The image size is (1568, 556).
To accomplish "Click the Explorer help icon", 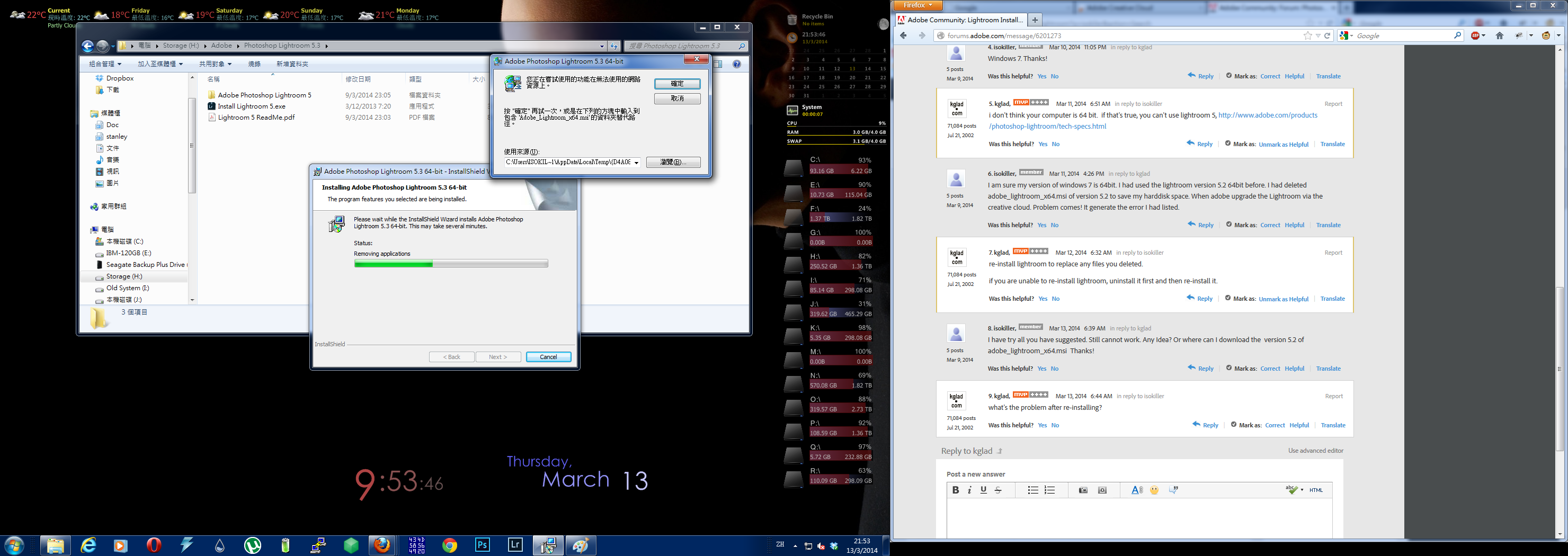I will (737, 64).
